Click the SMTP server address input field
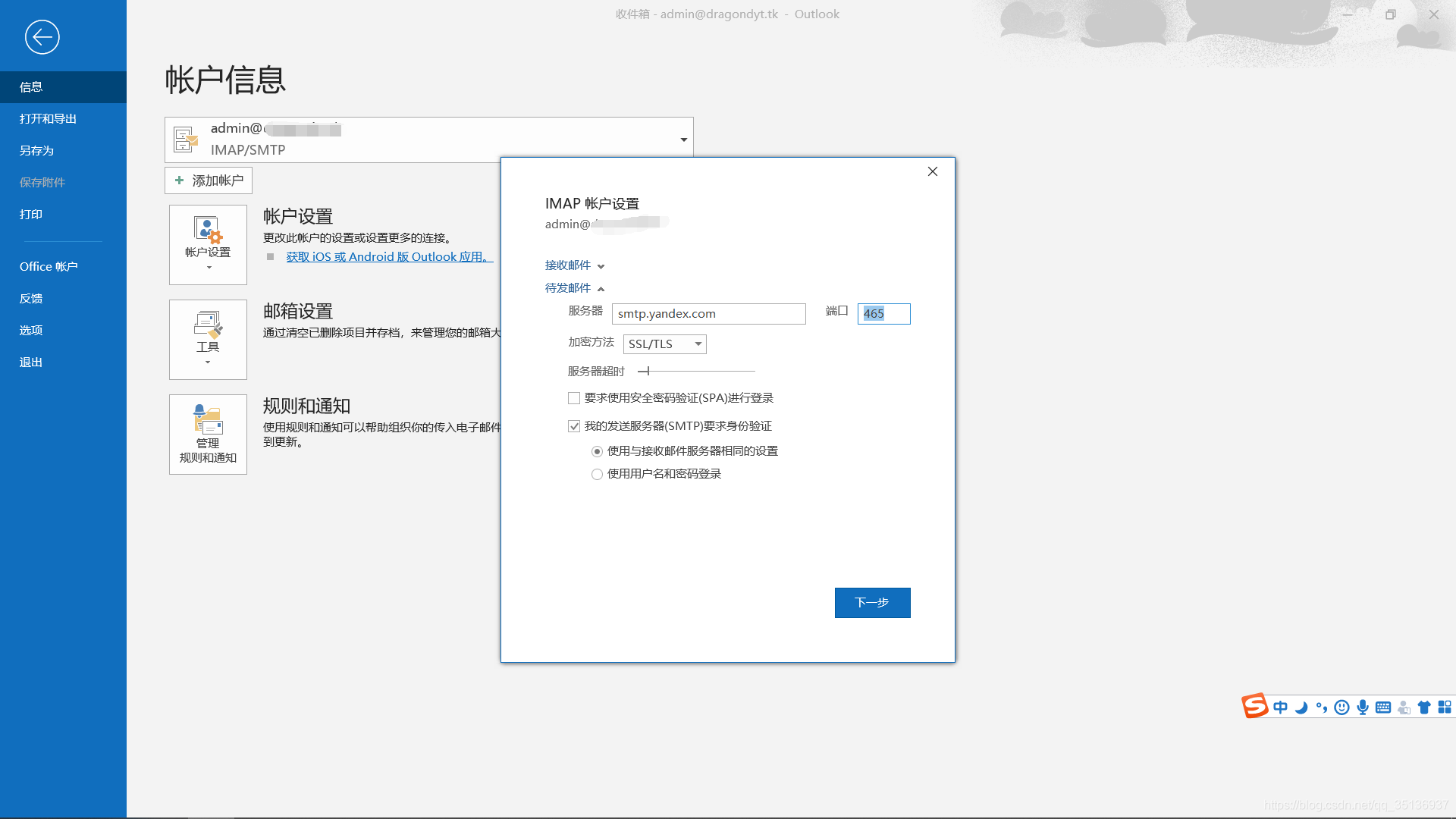Viewport: 1456px width, 819px height. tap(709, 314)
